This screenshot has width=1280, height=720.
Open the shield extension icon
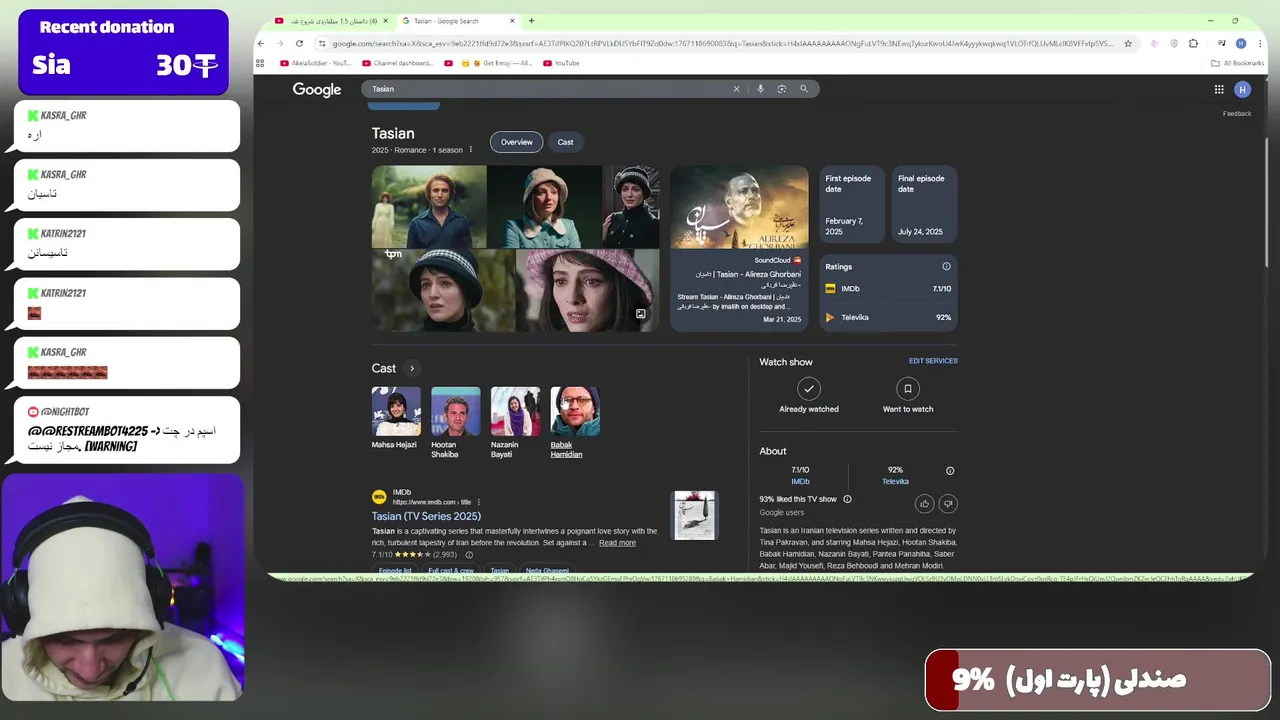tap(1174, 44)
